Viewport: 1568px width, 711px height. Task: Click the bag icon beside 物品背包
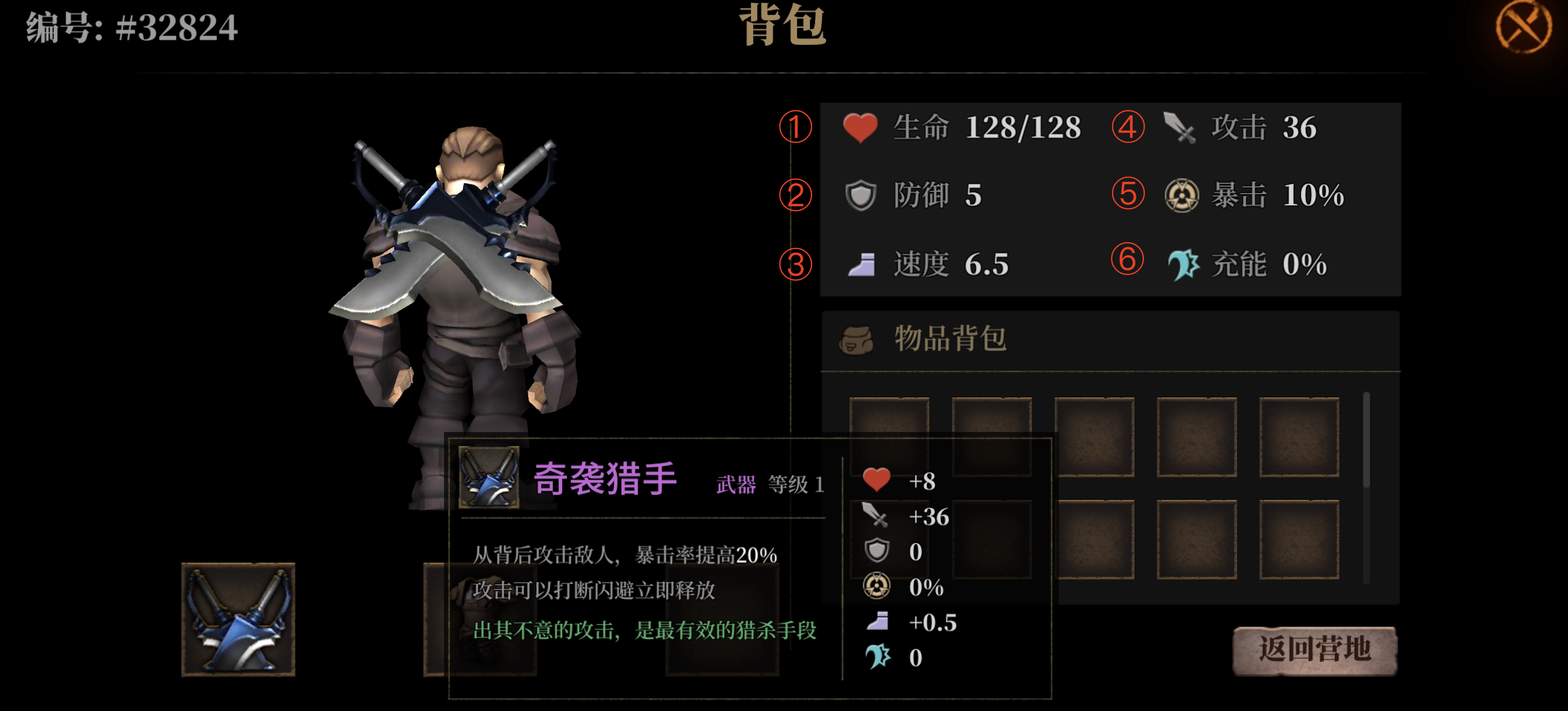point(856,340)
